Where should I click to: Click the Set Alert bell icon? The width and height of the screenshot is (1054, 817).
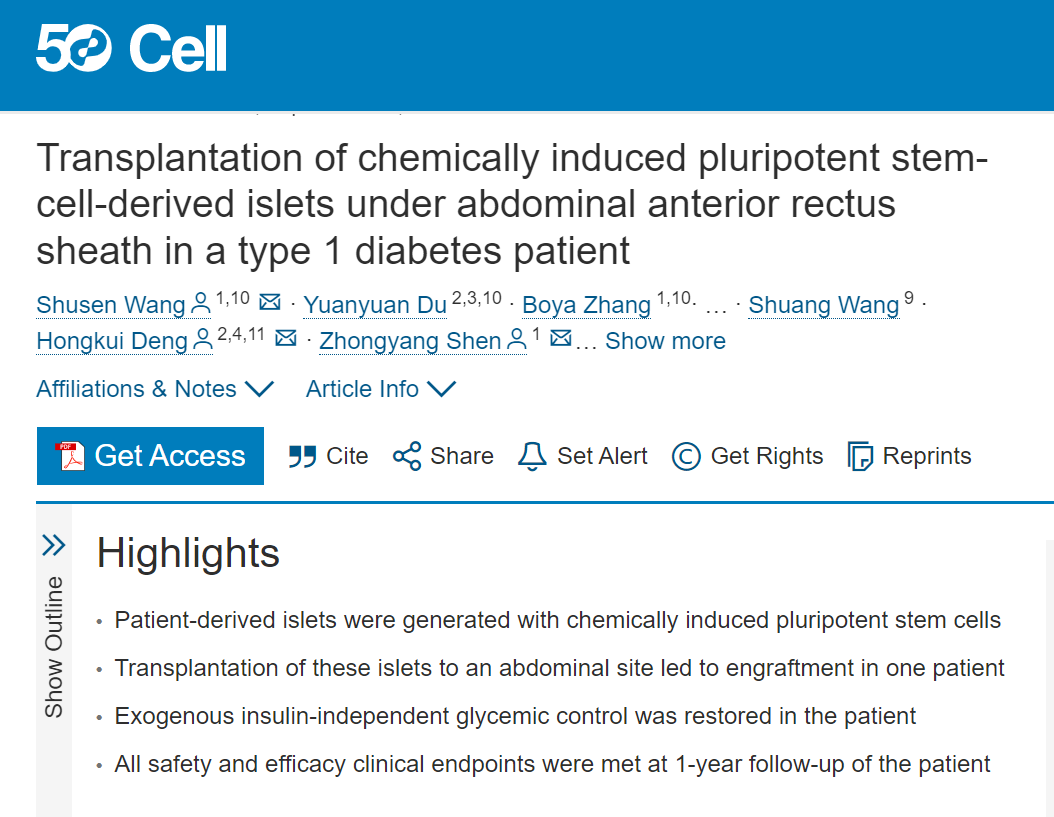[532, 457]
